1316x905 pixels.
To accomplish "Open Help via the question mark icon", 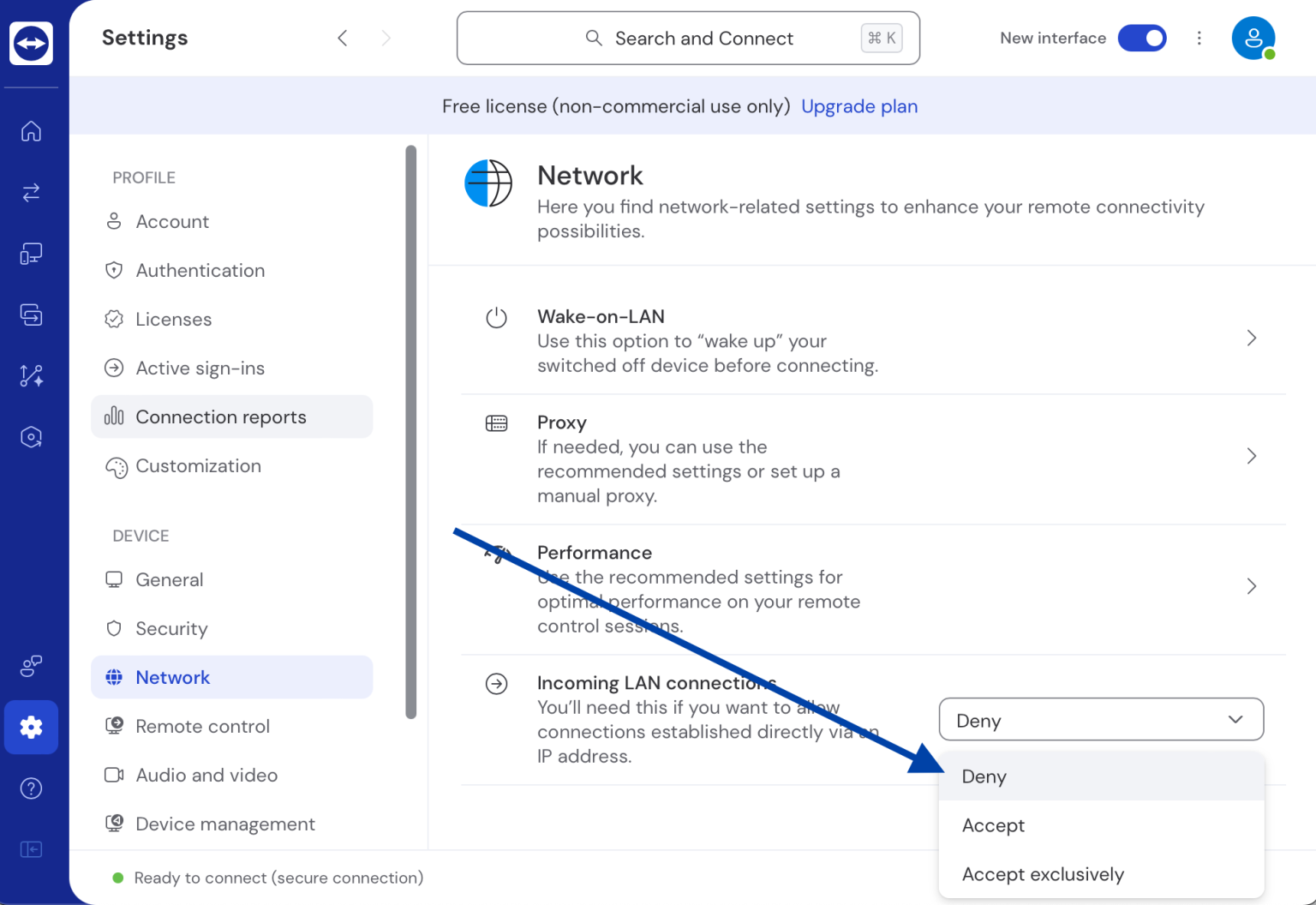I will tap(31, 788).
